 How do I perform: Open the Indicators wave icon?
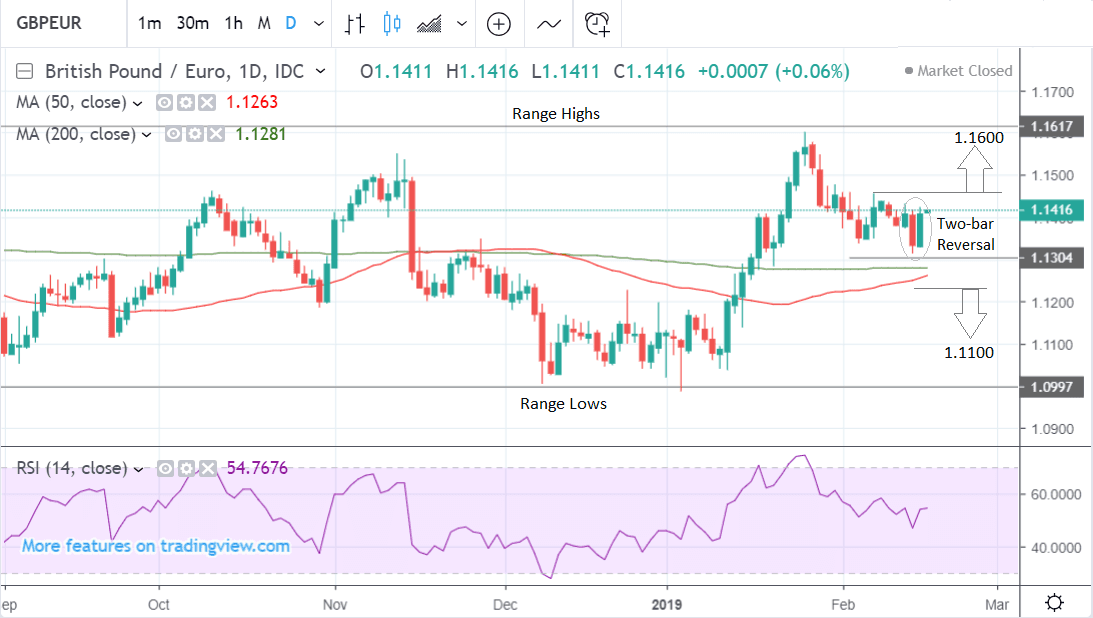tap(549, 23)
